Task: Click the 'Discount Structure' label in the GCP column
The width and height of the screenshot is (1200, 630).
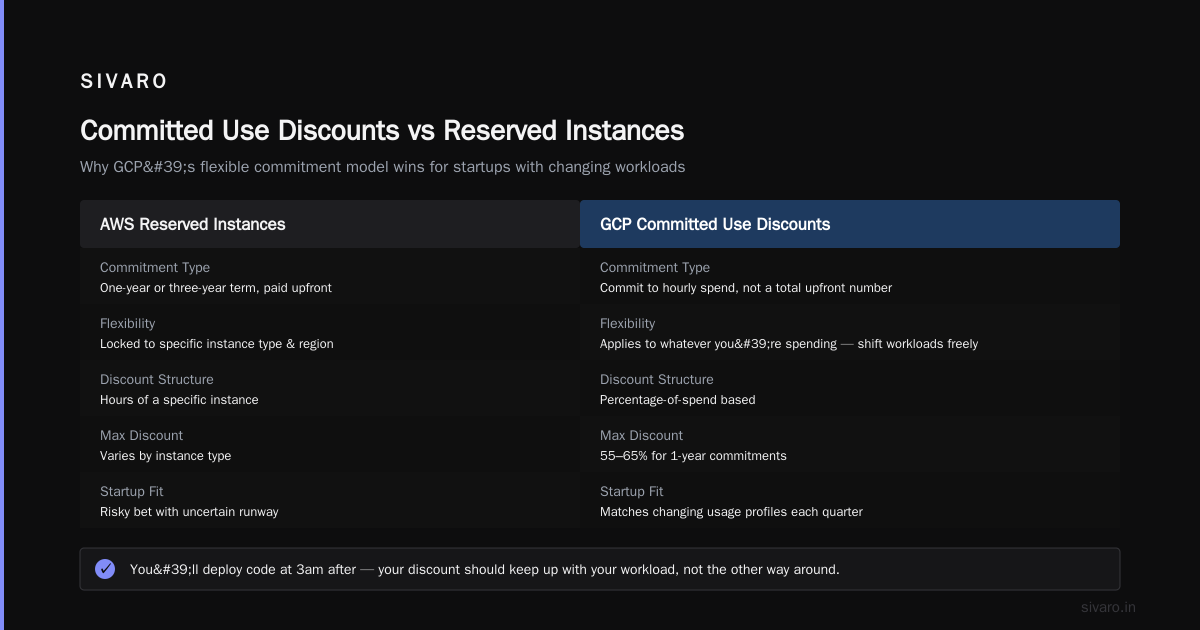Action: click(657, 380)
